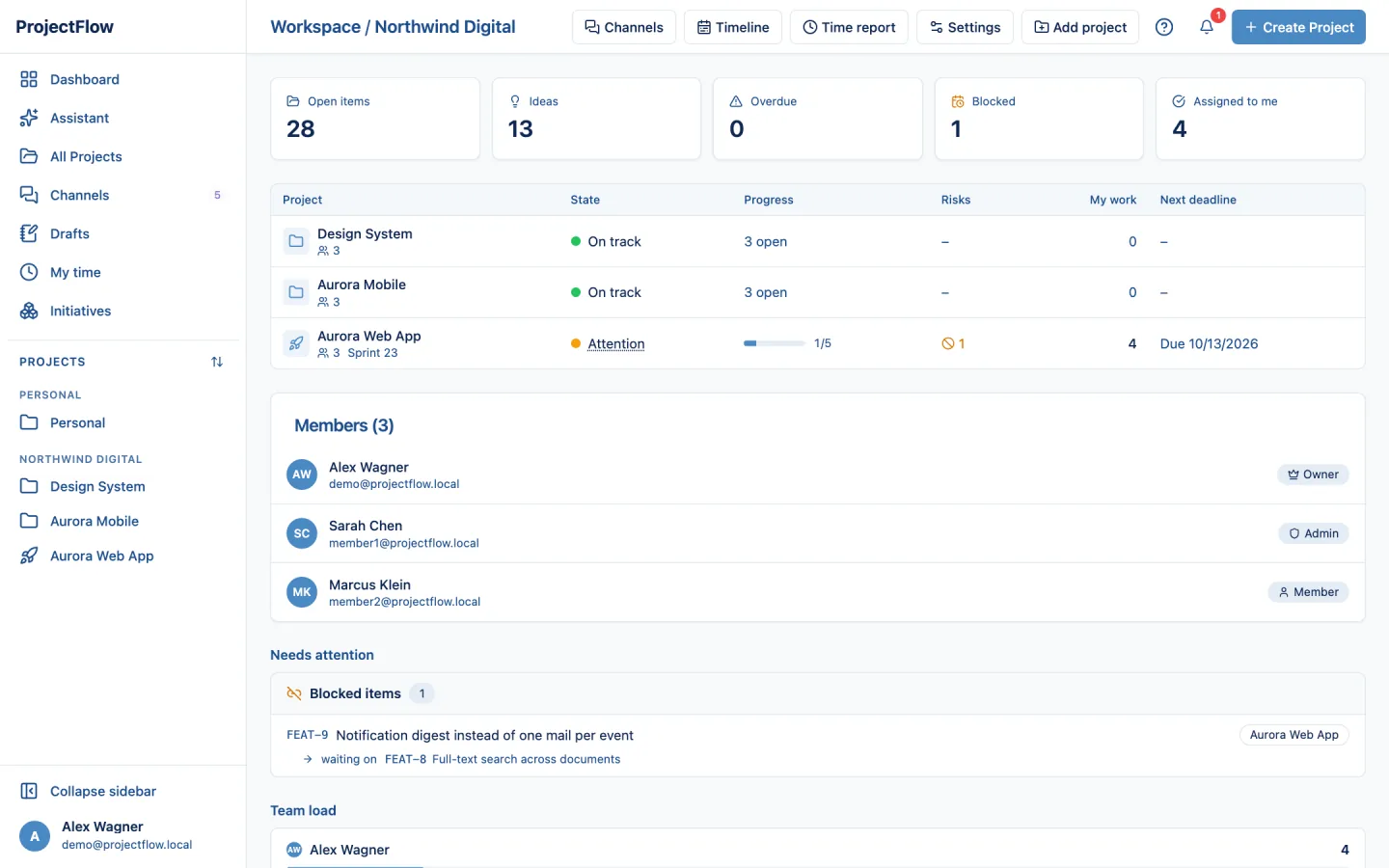Collapse the sidebar
The width and height of the screenshot is (1389, 868).
point(123,791)
